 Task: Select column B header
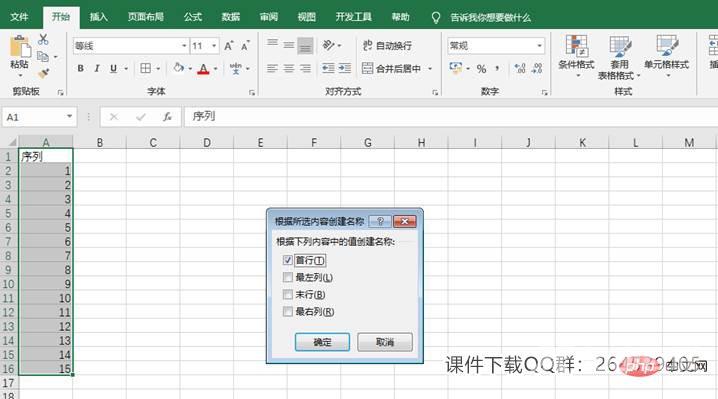coord(99,142)
